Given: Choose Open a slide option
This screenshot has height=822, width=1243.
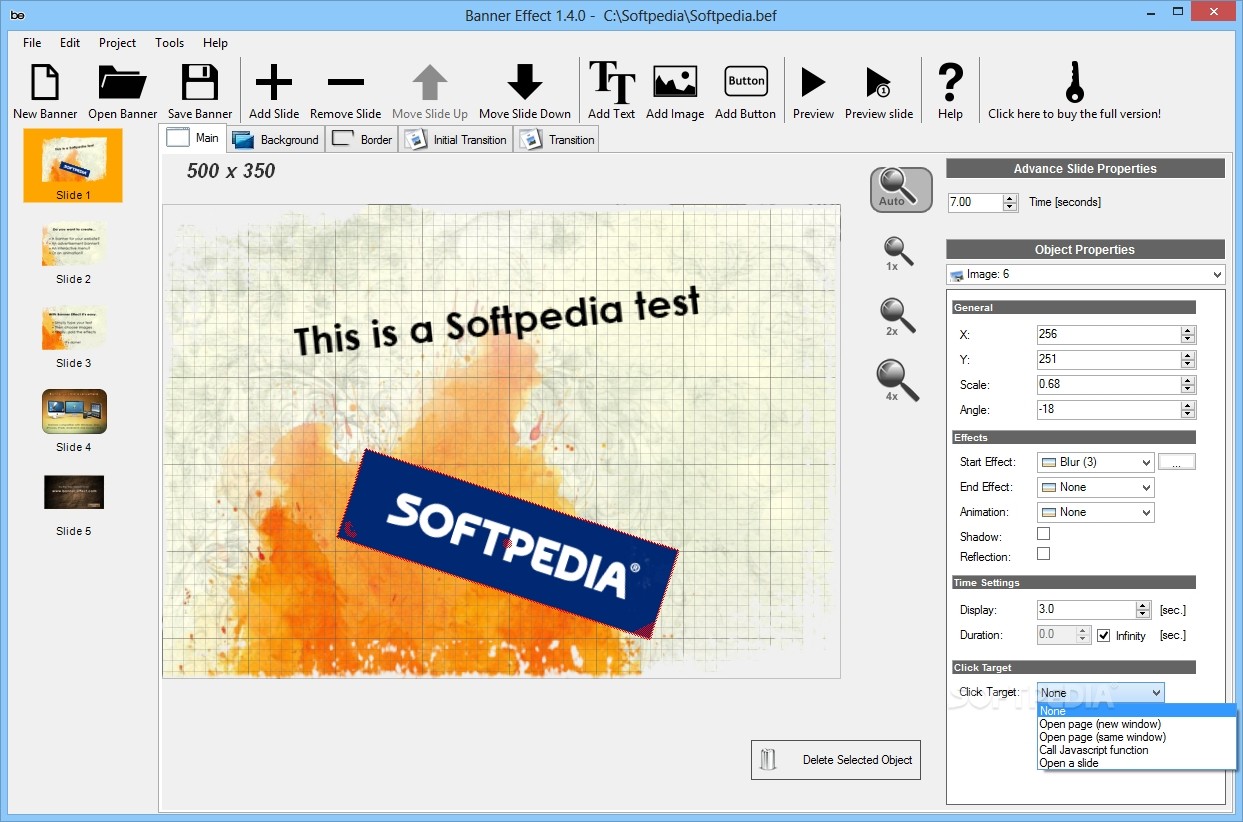Looking at the screenshot, I should pos(1137,763).
